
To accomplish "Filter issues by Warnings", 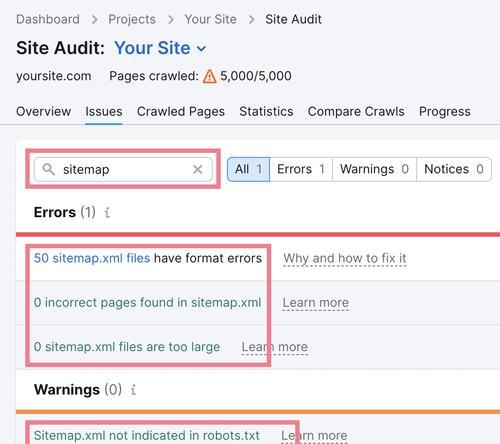I will [x=374, y=169].
